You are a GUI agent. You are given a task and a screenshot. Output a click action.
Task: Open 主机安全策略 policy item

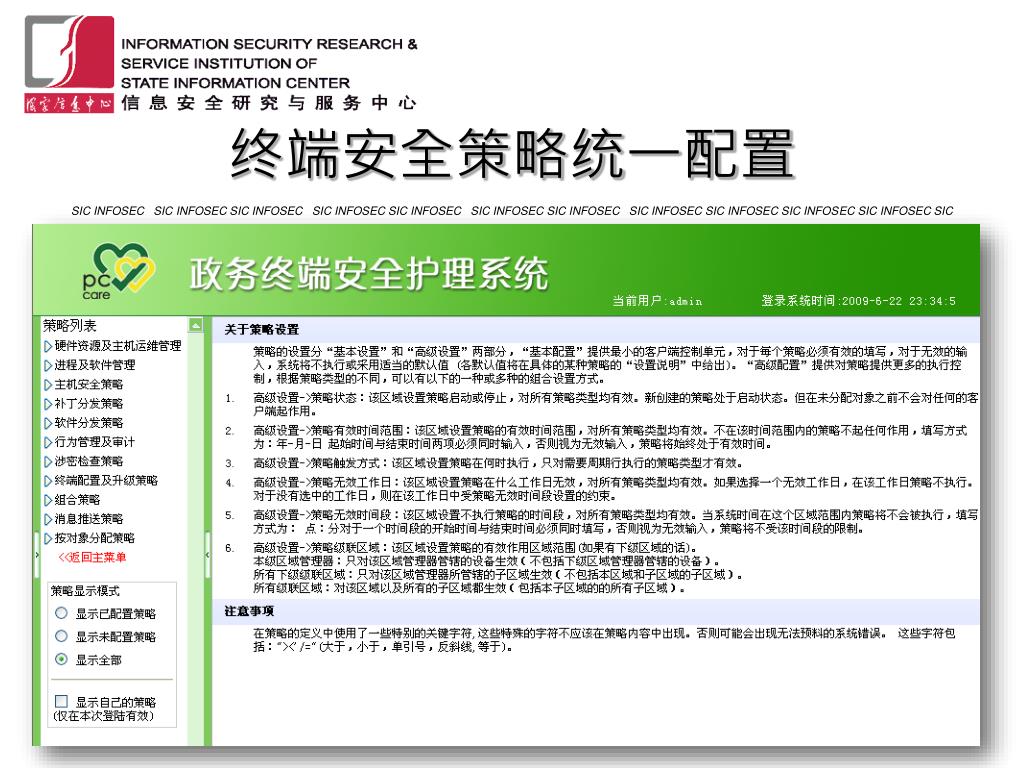point(89,384)
